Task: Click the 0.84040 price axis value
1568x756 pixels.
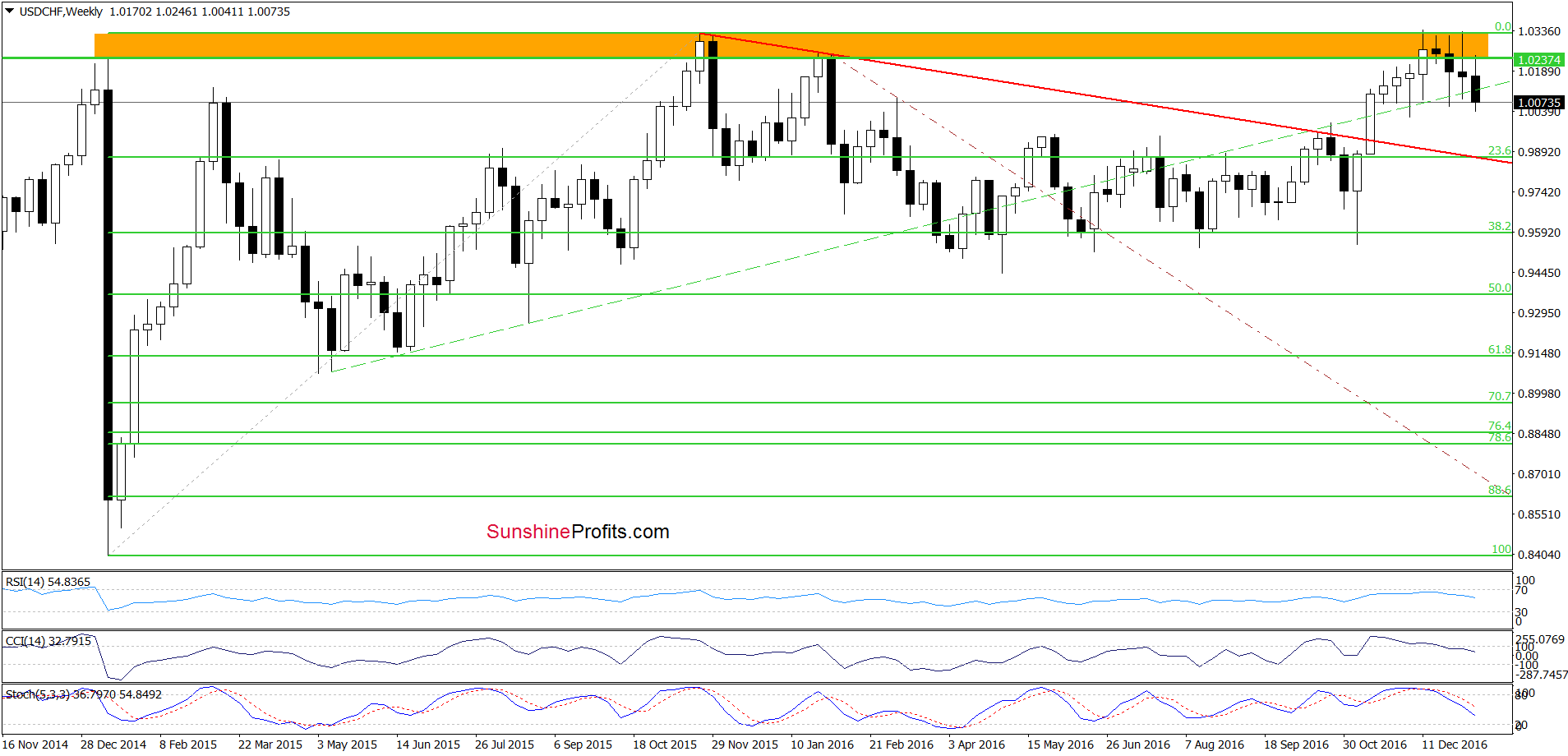Action: tap(1539, 555)
